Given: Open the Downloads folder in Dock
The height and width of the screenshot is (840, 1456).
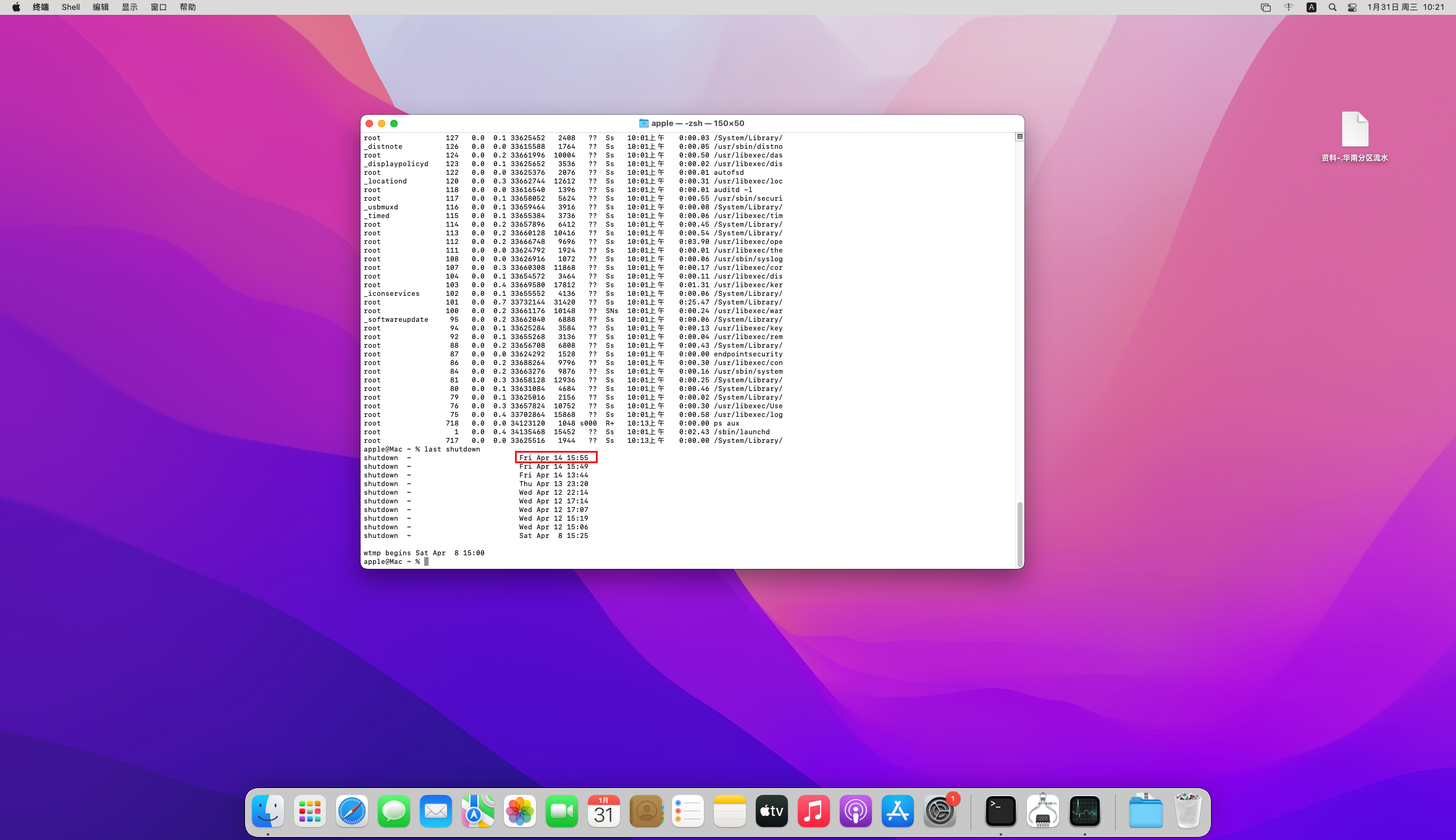Looking at the screenshot, I should tap(1146, 811).
